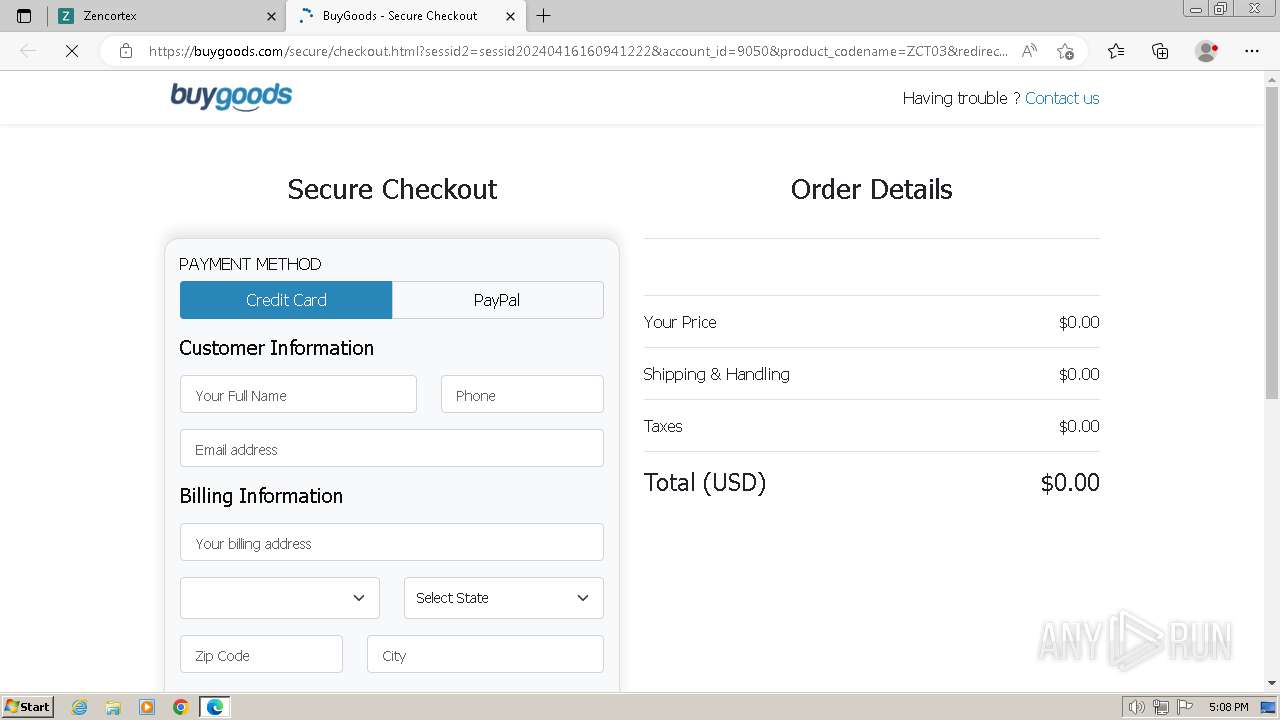Open Action Center flag icon
Image resolution: width=1280 pixels, height=720 pixels.
tap(1185, 707)
